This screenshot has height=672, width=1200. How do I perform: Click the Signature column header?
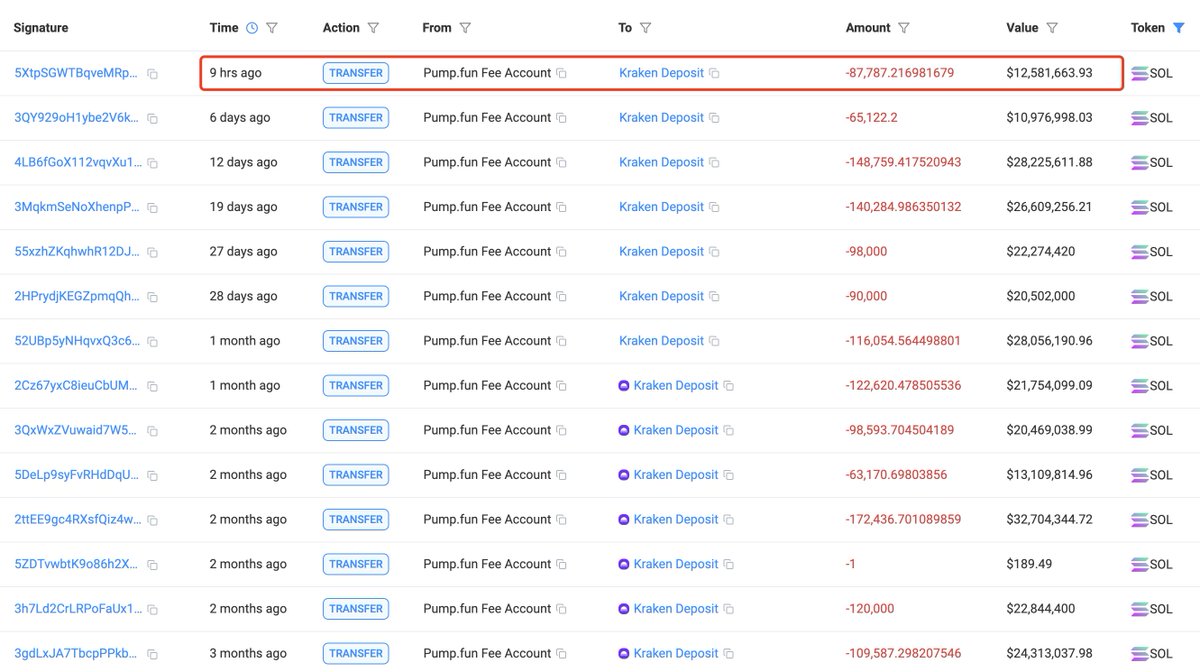(41, 28)
